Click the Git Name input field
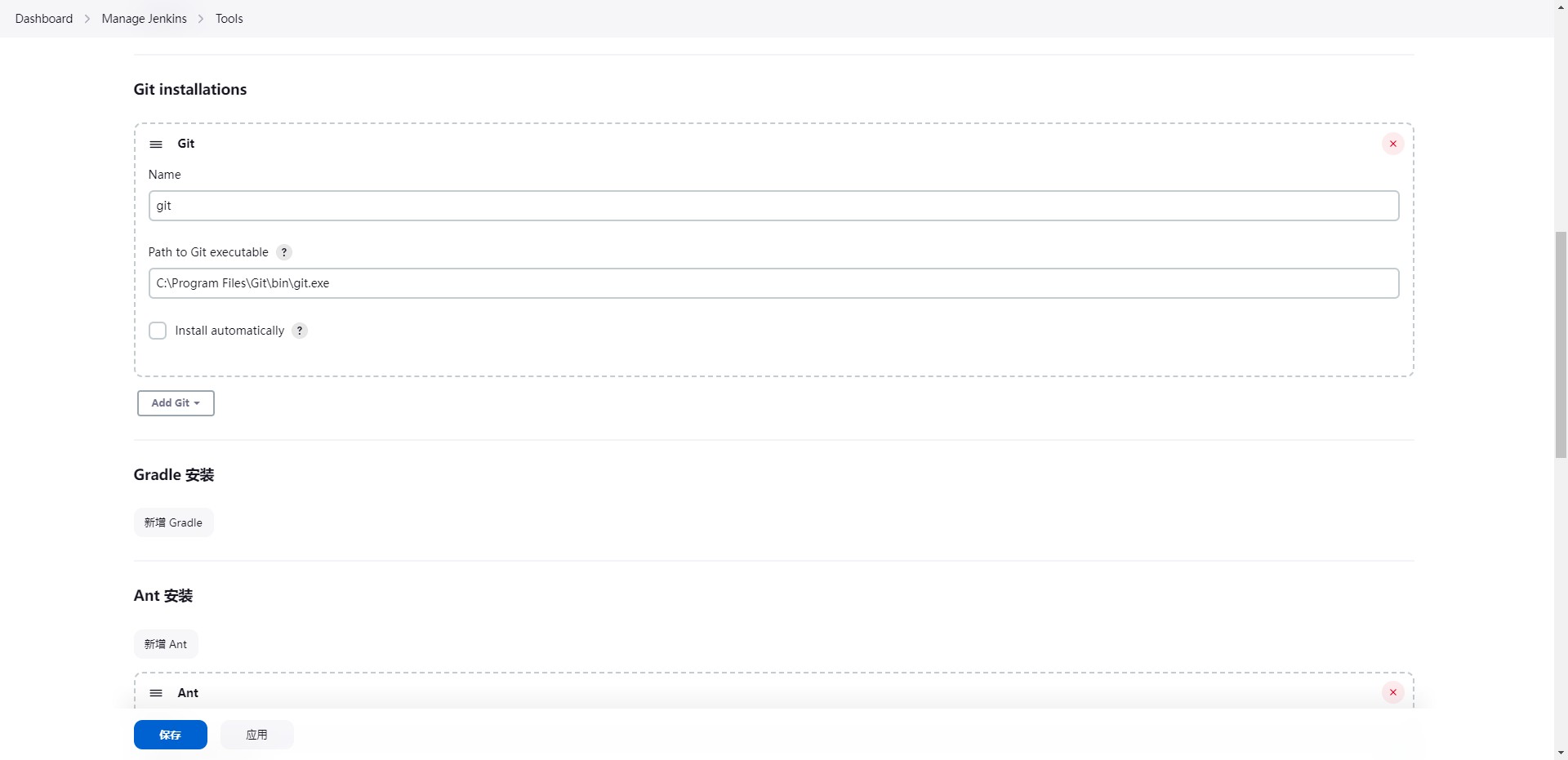The image size is (1568, 760). 773,206
